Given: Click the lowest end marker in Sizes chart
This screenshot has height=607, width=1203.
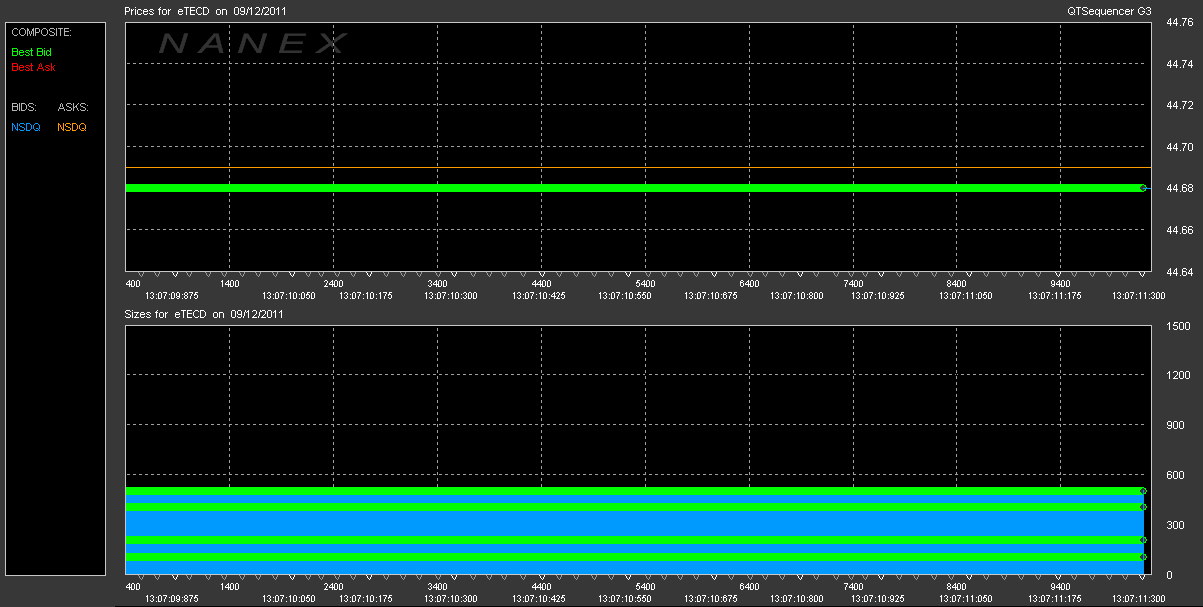Looking at the screenshot, I should [1143, 557].
